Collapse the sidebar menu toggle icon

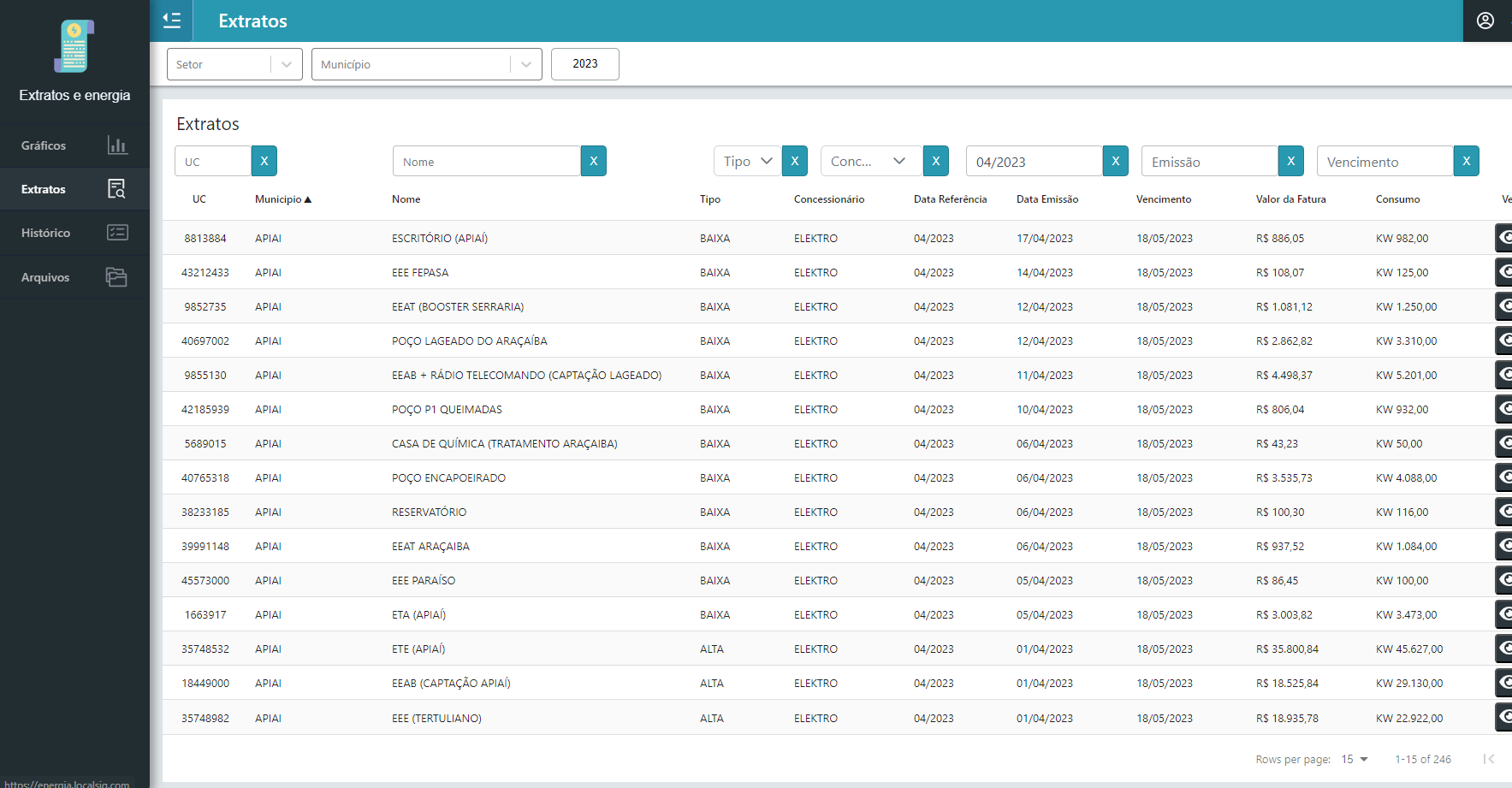pyautogui.click(x=172, y=21)
